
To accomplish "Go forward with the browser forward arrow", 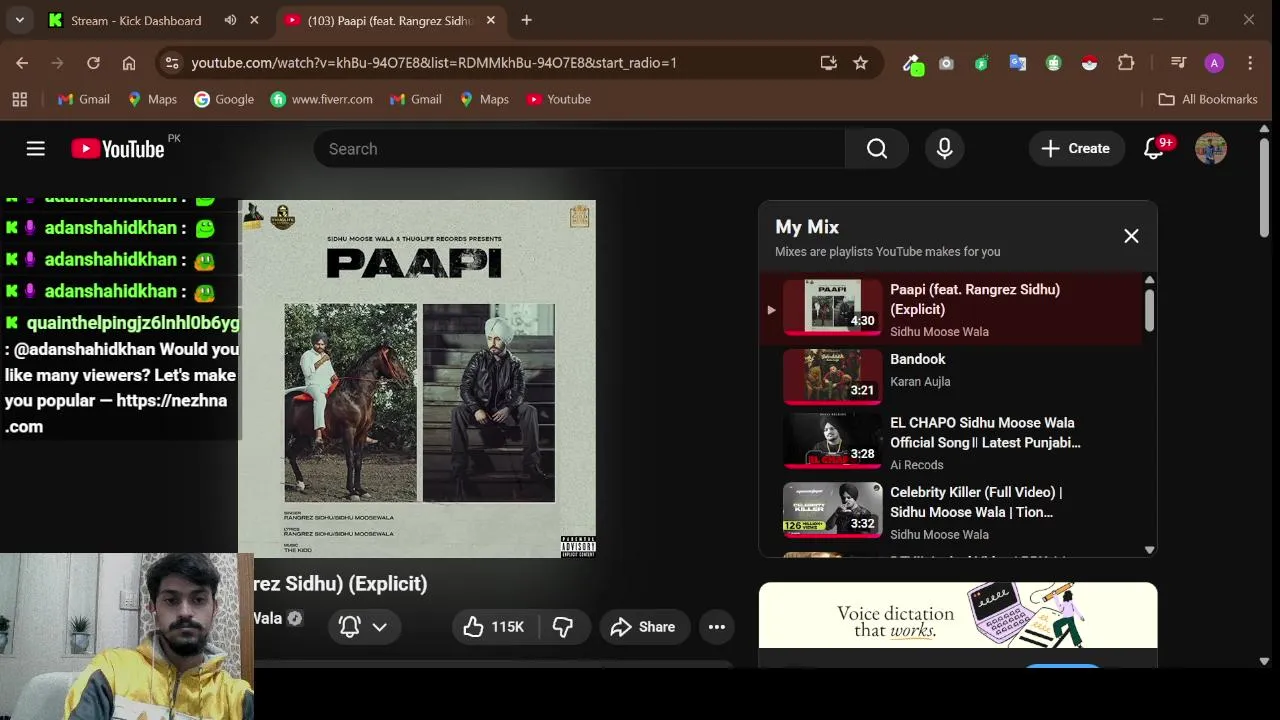I will (x=57, y=63).
